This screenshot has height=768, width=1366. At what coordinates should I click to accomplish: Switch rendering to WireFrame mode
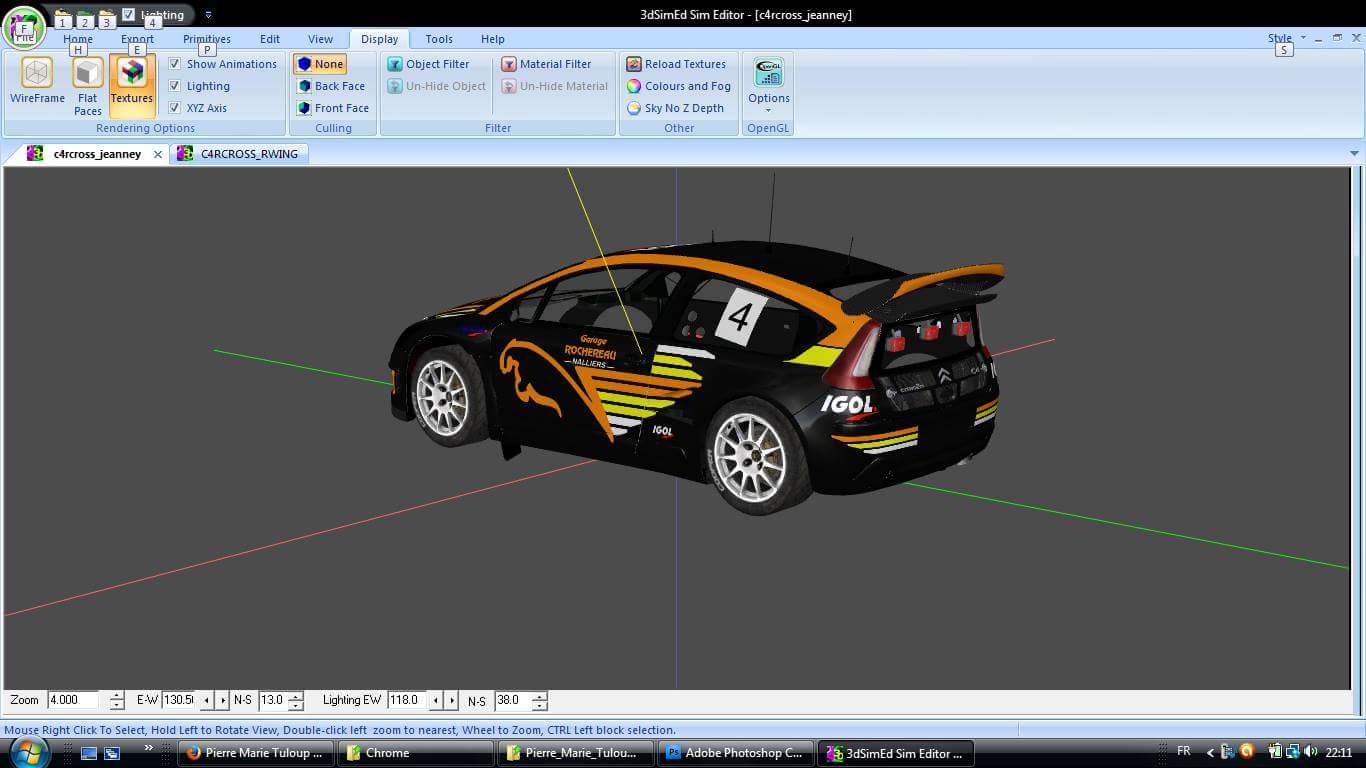click(37, 80)
